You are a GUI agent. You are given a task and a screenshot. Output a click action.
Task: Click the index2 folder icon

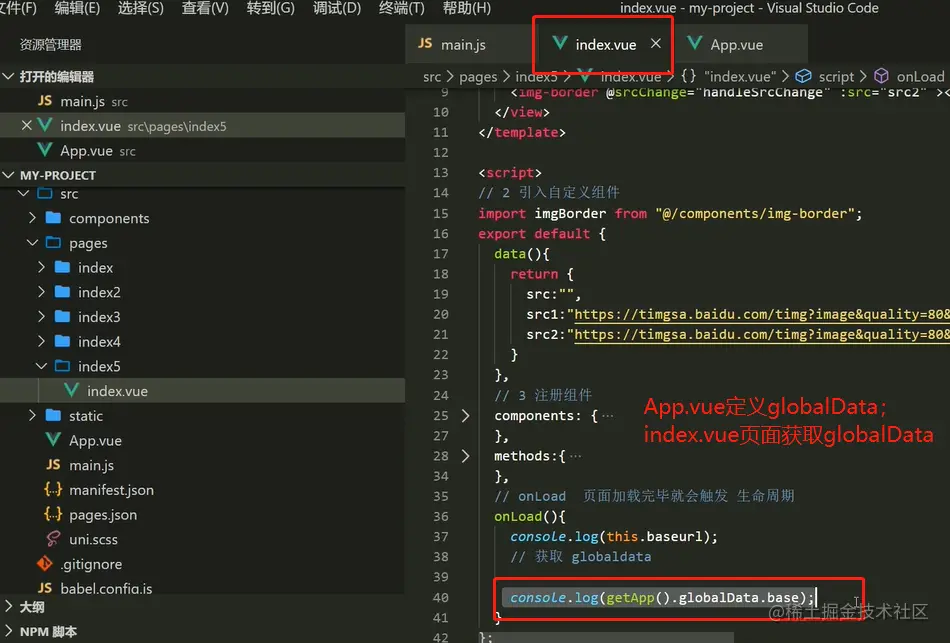pyautogui.click(x=62, y=292)
